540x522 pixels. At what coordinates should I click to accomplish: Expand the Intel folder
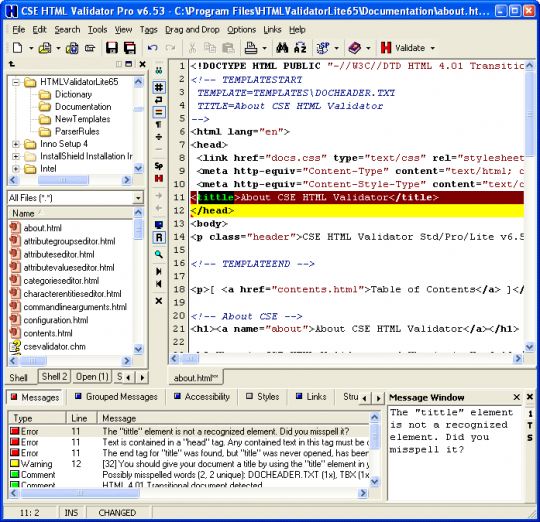[x=16, y=169]
